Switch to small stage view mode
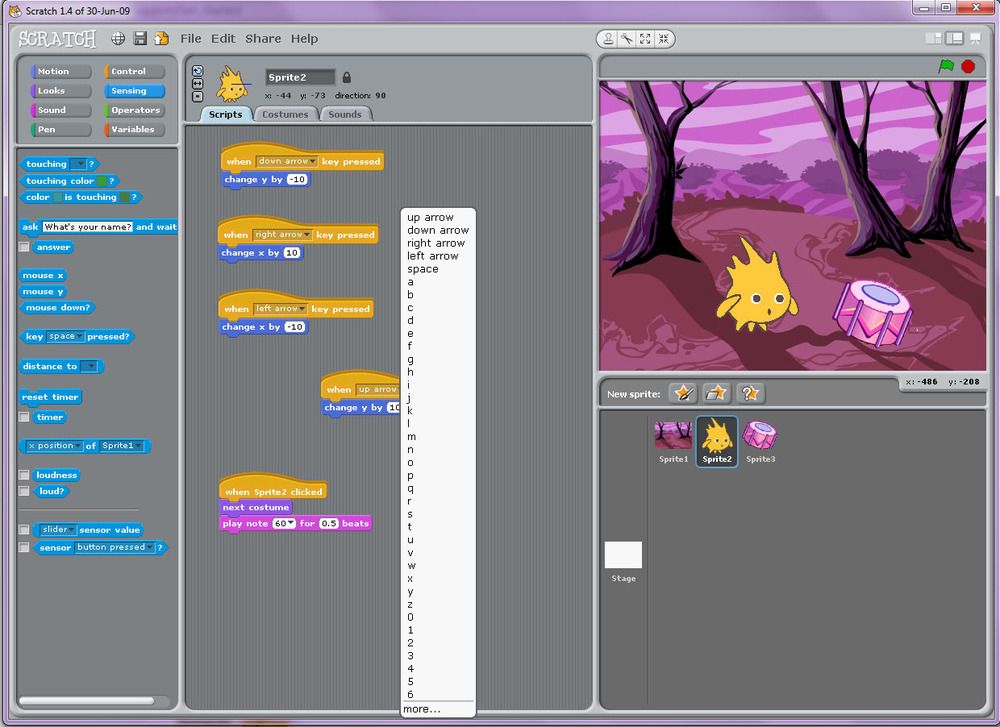The image size is (1000, 727). [x=933, y=38]
